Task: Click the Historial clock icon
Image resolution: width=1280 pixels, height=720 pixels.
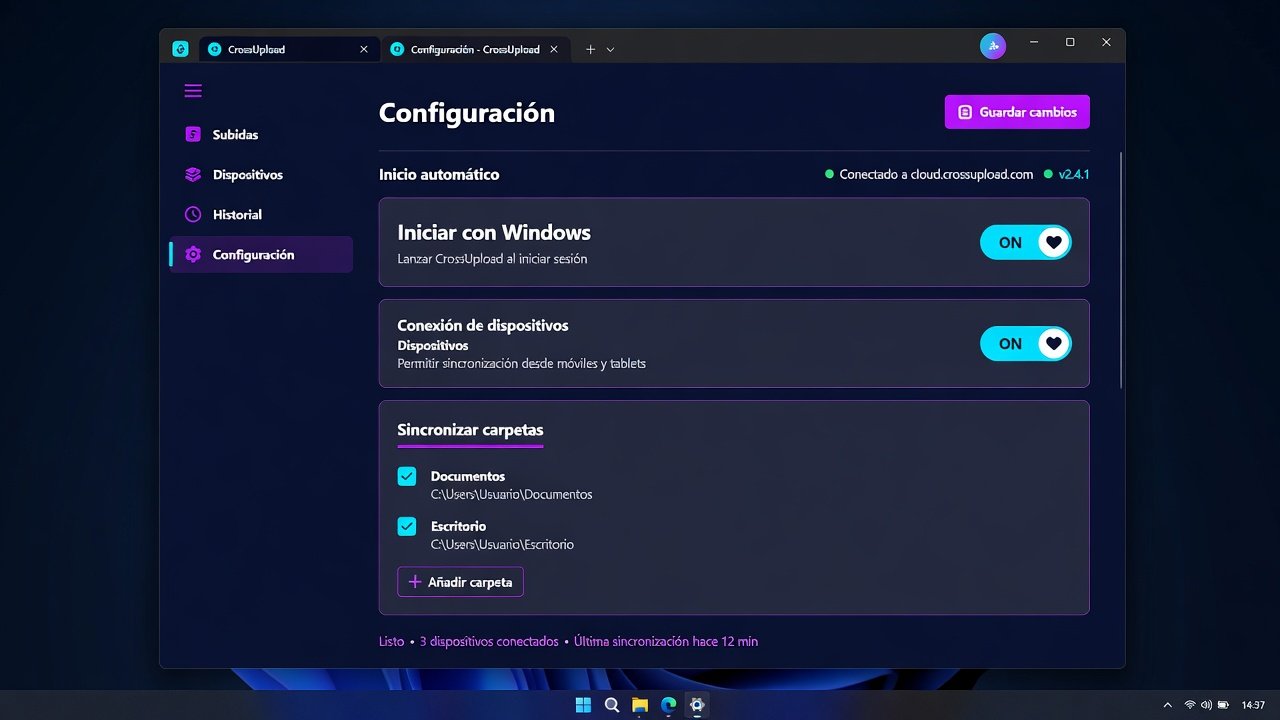Action: coord(193,214)
